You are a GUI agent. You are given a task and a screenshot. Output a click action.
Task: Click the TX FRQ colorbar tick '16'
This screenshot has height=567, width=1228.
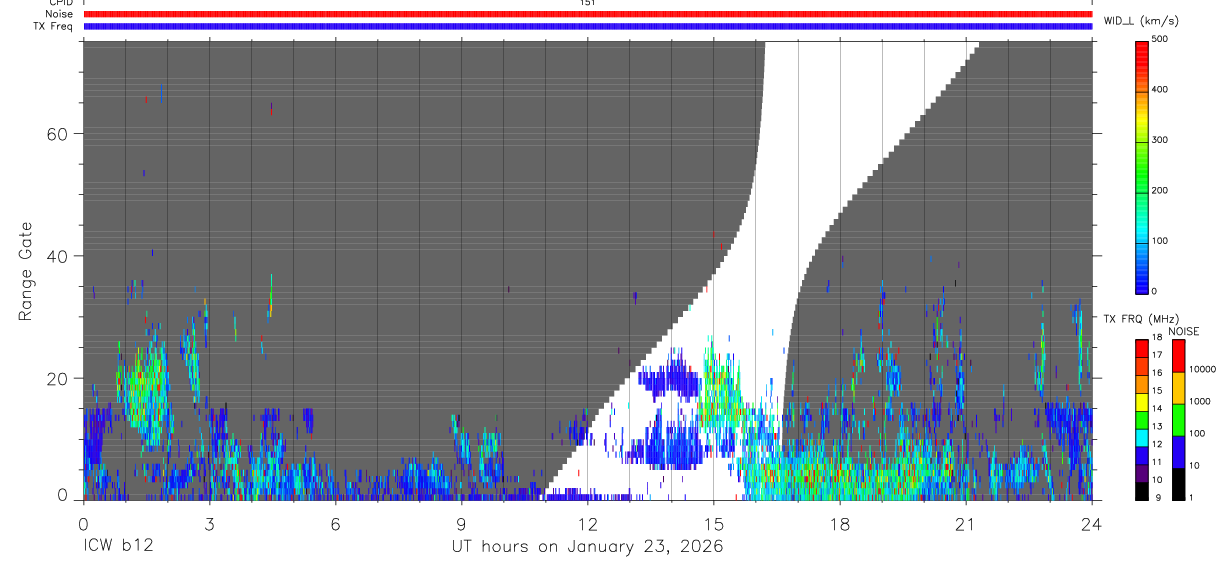click(1157, 373)
